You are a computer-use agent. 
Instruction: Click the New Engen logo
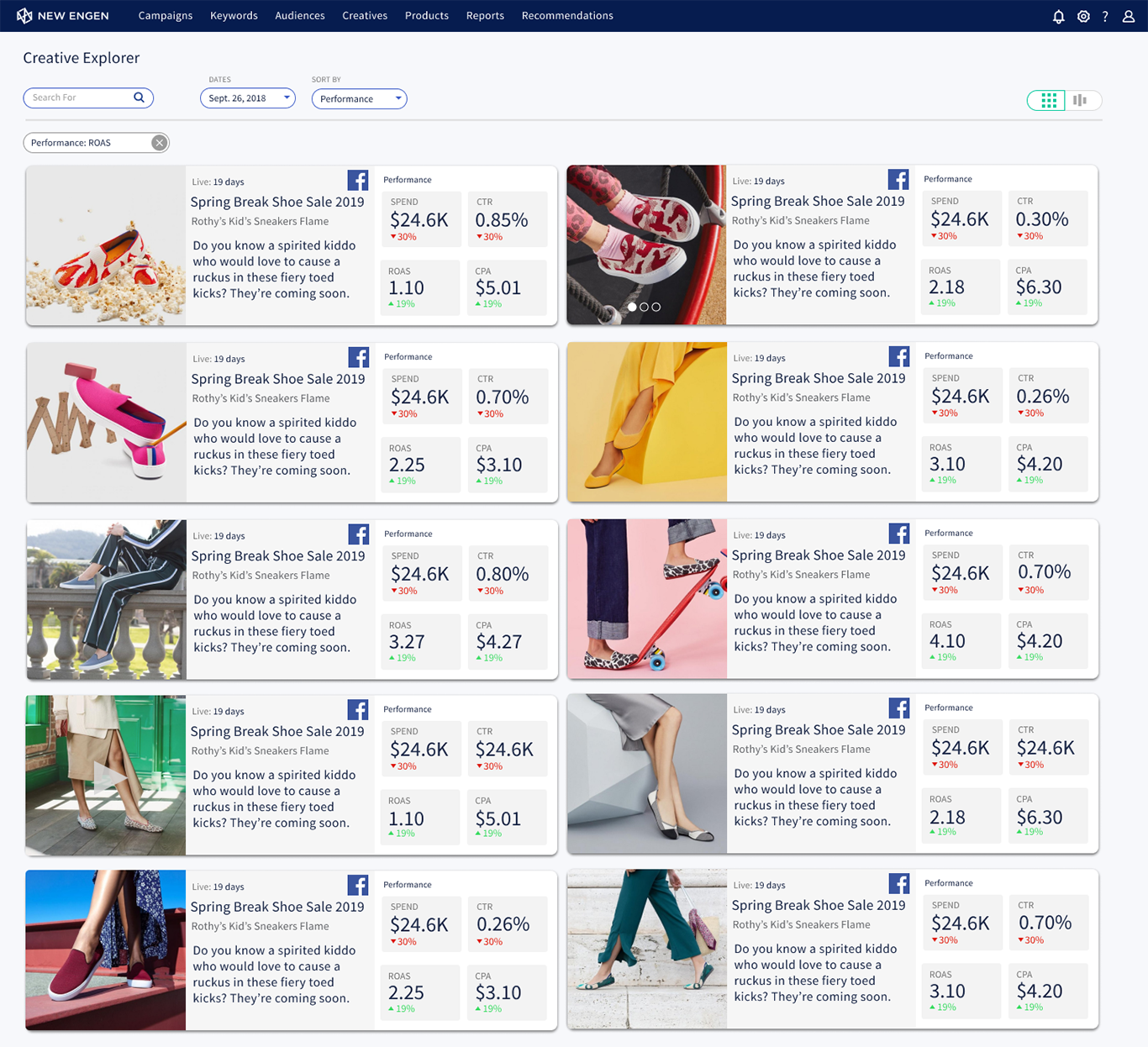click(x=63, y=16)
